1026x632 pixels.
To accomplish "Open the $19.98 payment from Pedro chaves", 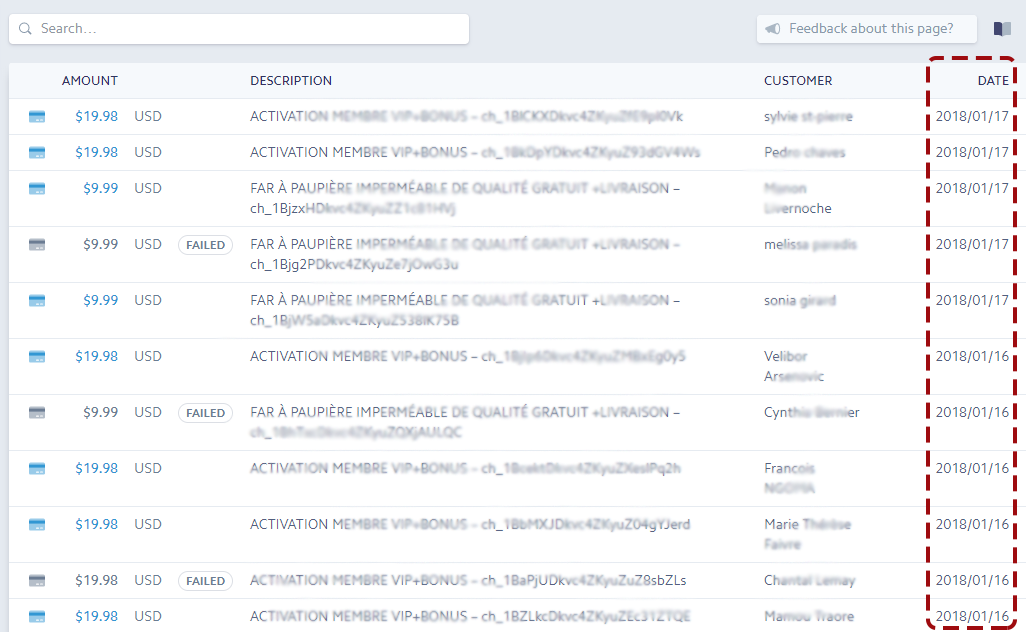I will pyautogui.click(x=96, y=152).
